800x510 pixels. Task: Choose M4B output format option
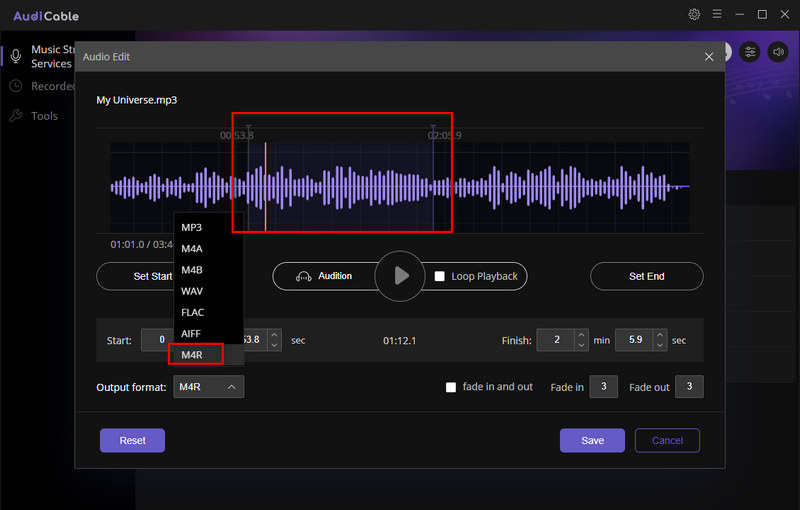click(192, 270)
